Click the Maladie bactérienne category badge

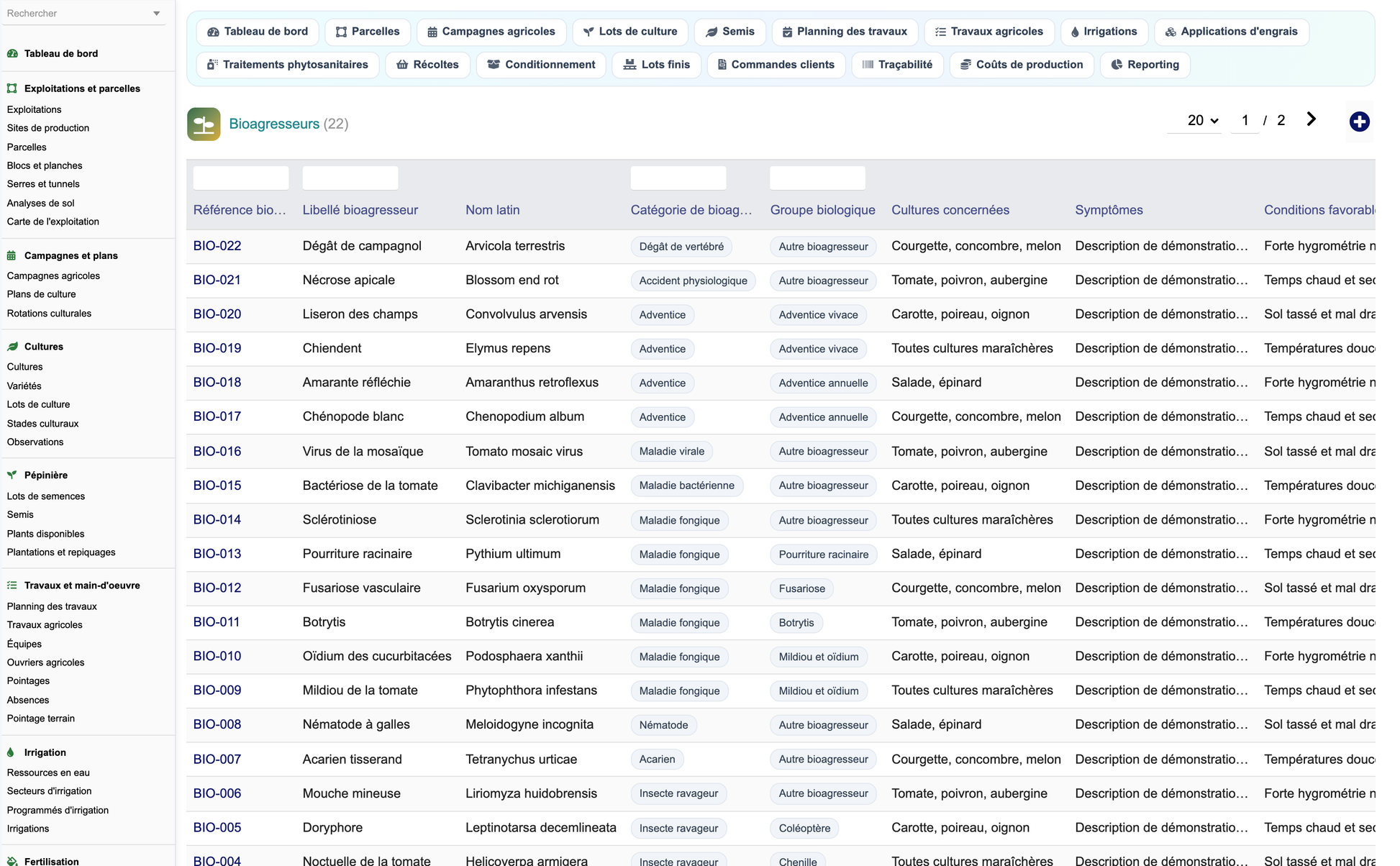pos(687,486)
